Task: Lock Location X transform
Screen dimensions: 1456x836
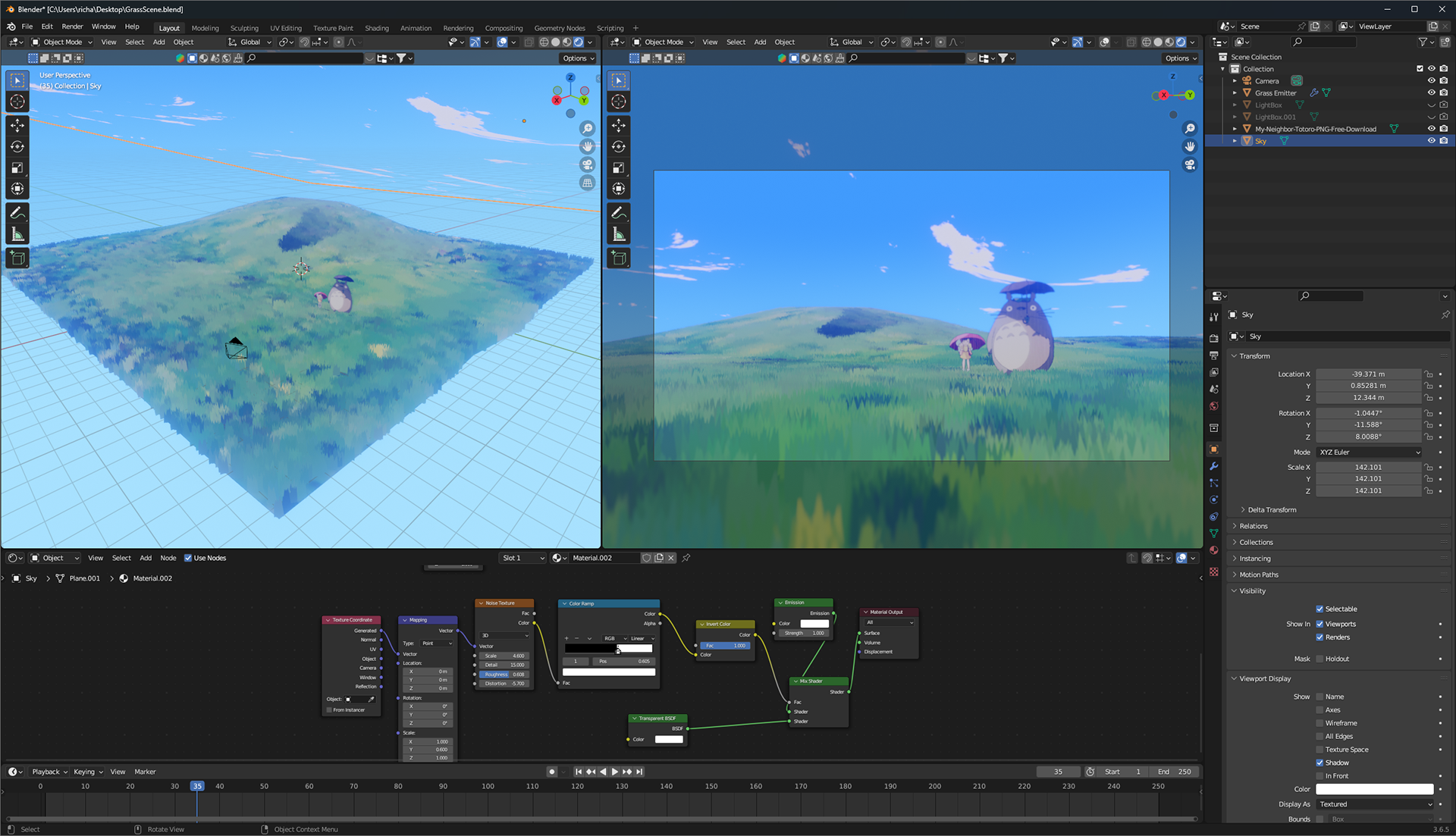Action: pyautogui.click(x=1429, y=374)
